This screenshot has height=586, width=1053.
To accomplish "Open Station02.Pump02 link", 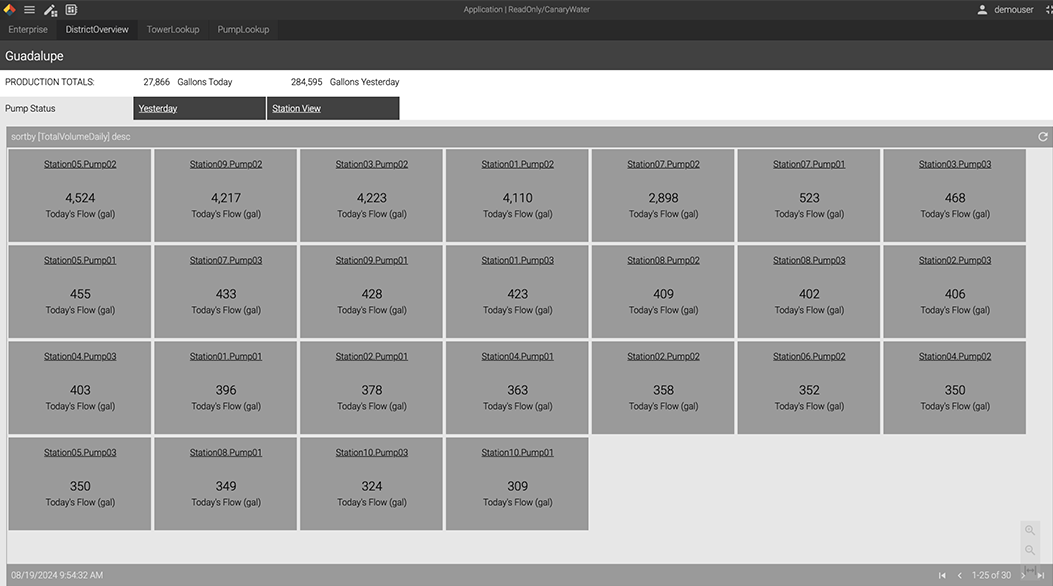I will [x=663, y=356].
